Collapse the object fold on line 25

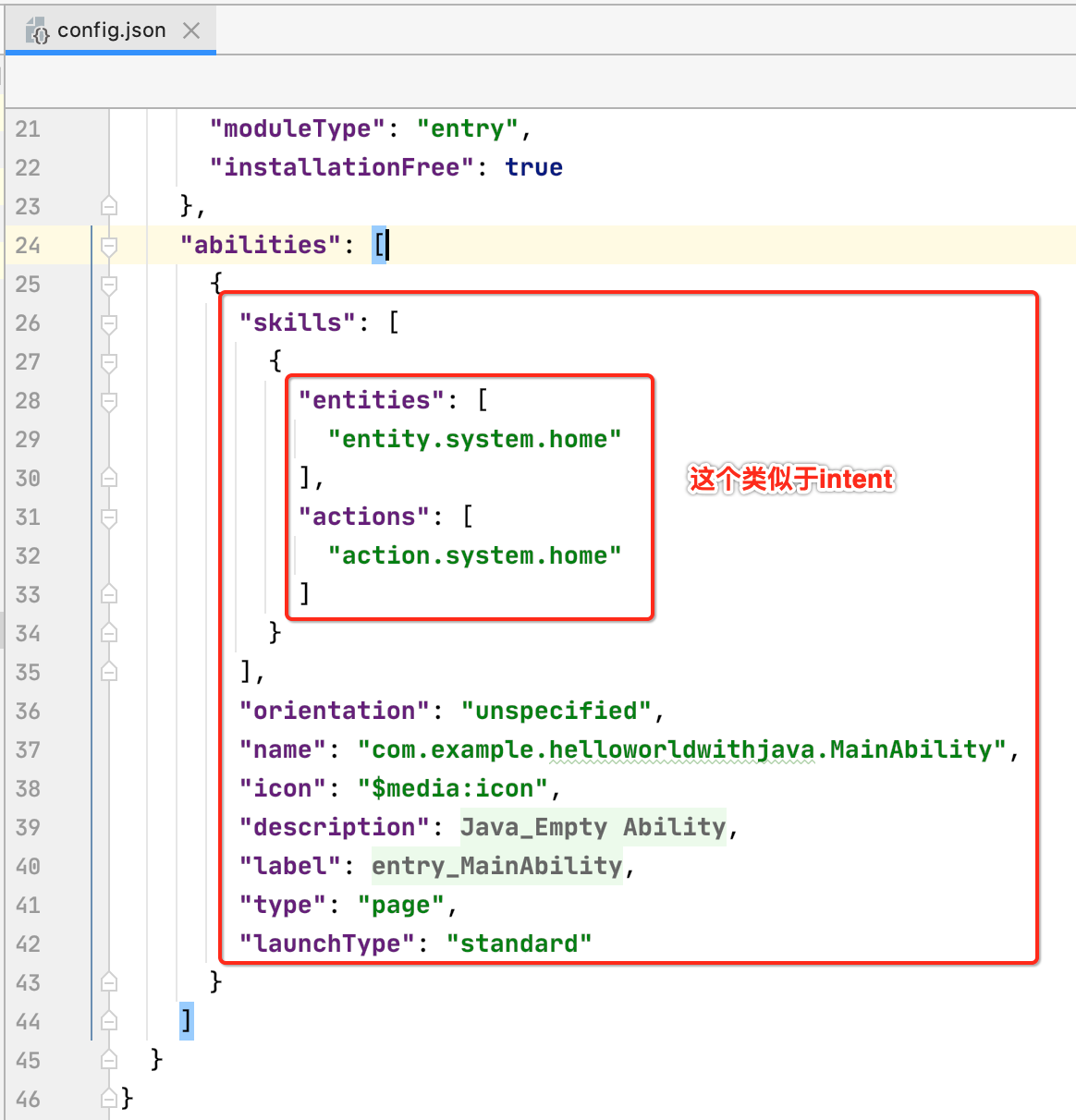pos(109,284)
